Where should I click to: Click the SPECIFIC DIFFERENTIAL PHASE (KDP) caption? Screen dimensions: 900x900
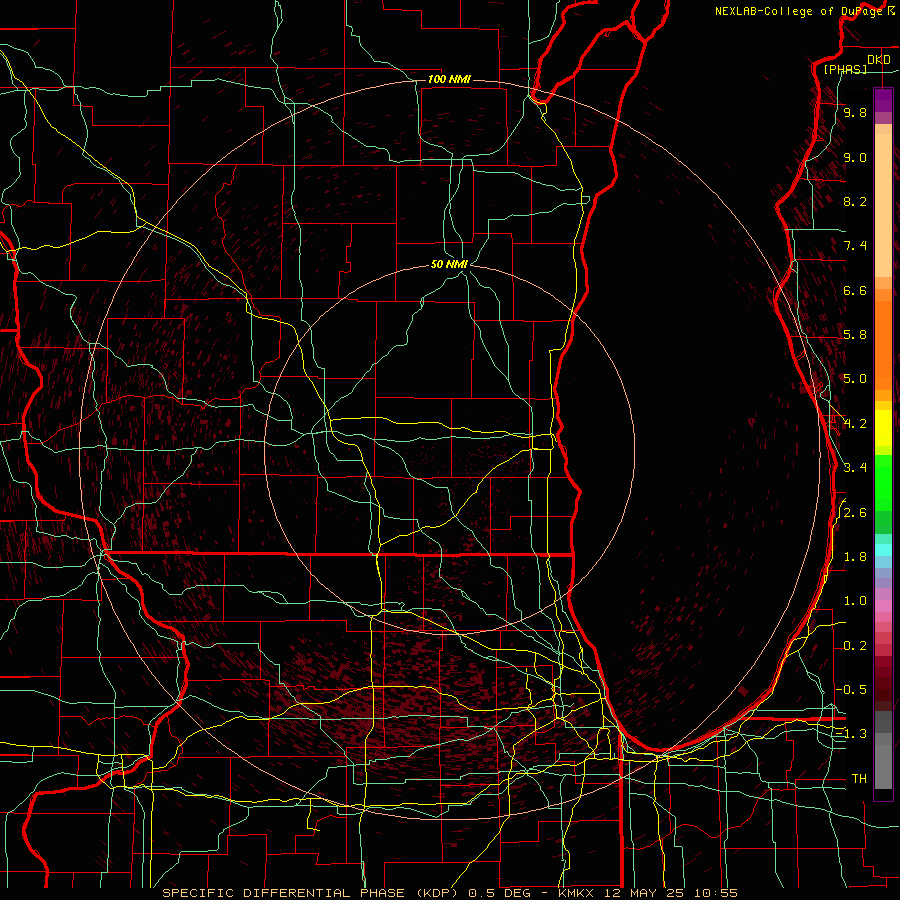click(x=312, y=893)
